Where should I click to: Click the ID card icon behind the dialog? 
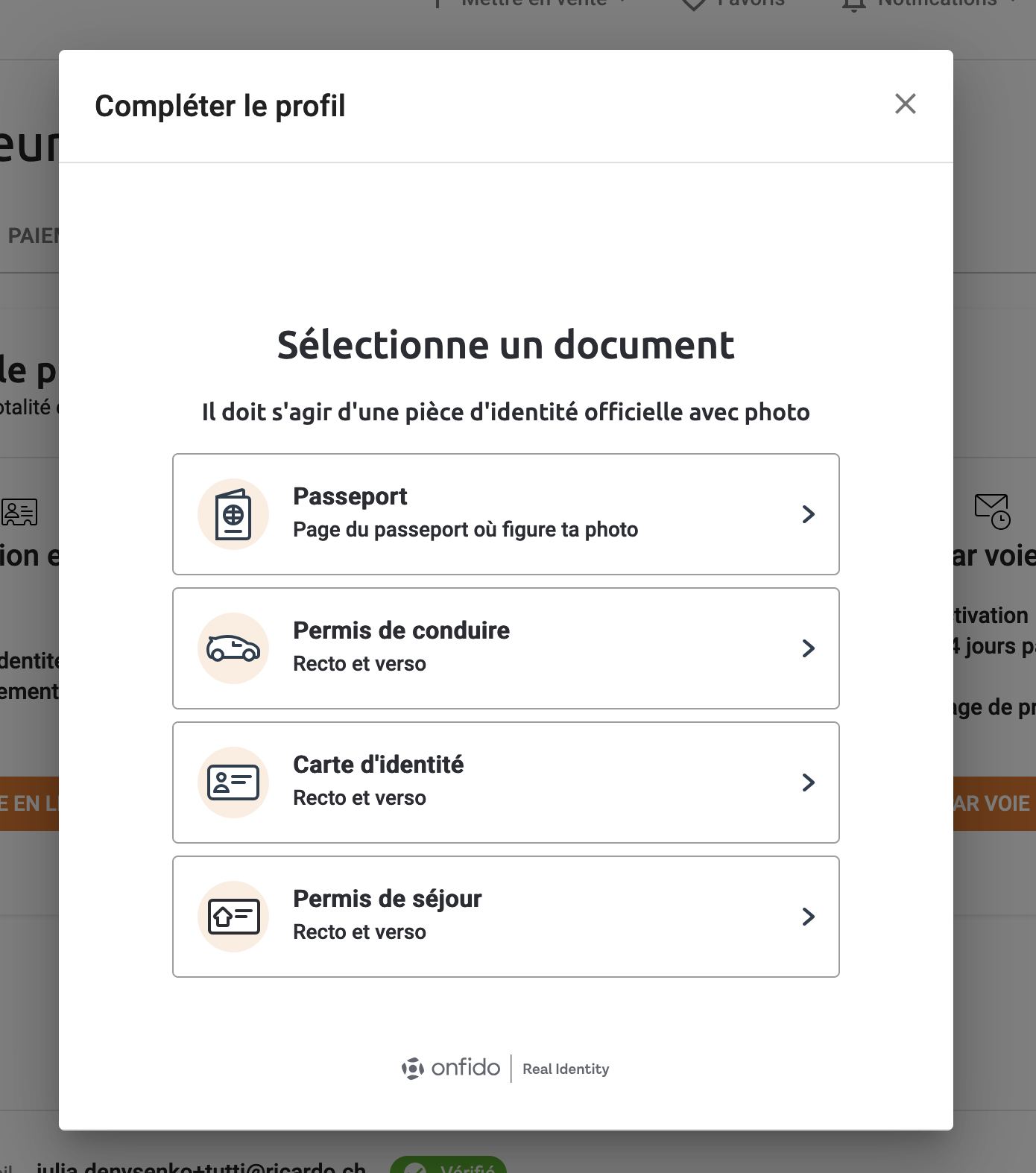pos(19,512)
